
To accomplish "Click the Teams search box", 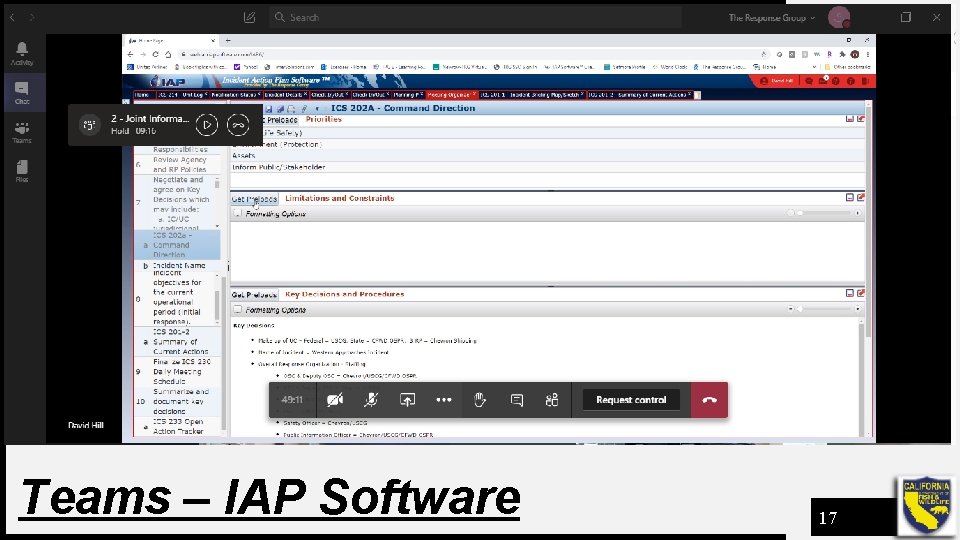I will tap(476, 17).
